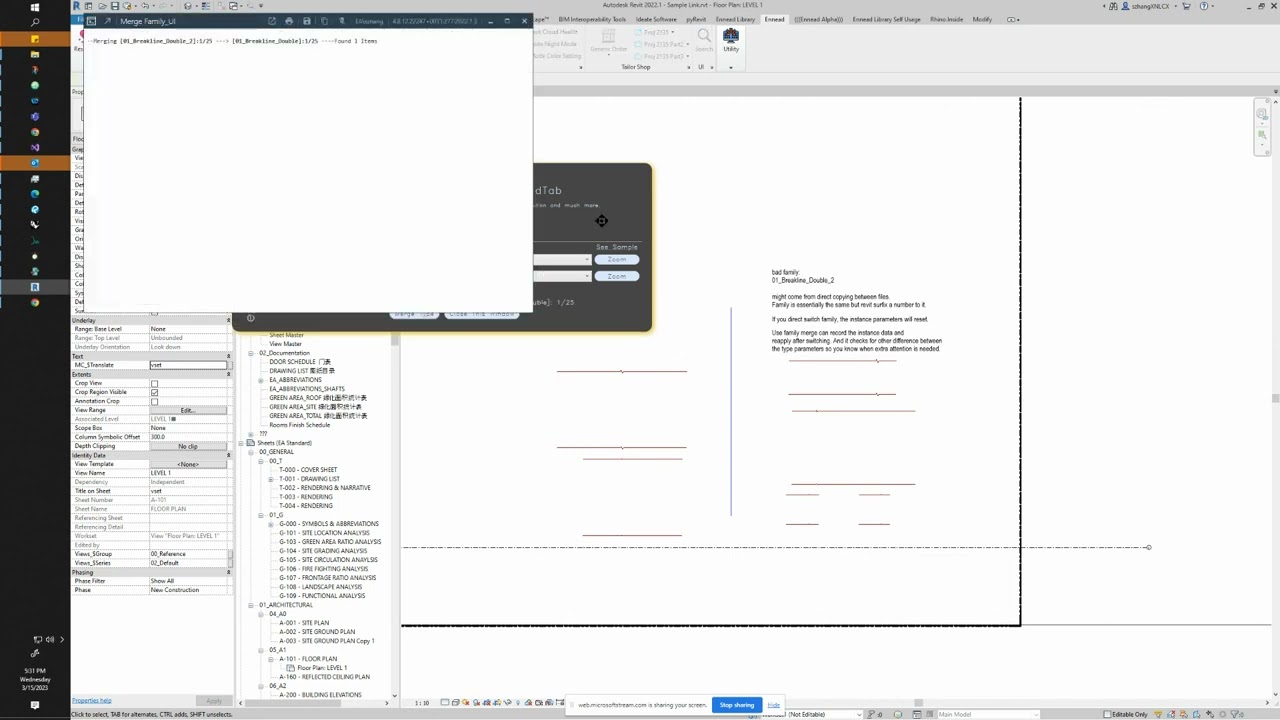Viewport: 1280px width, 720px height.
Task: Open the first family dropdown in dark dialog
Action: tap(563, 259)
